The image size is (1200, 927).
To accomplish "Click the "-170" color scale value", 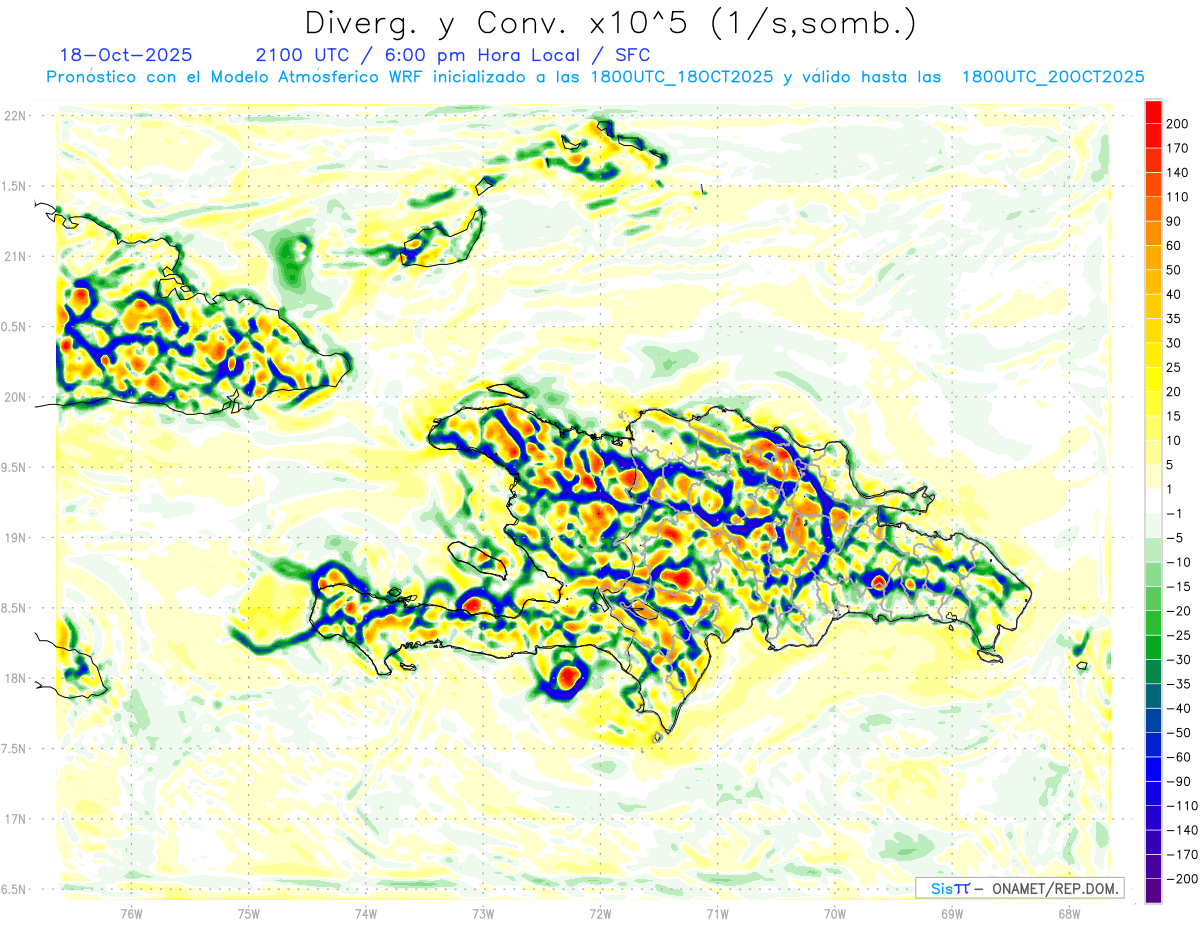I will pyautogui.click(x=1181, y=854).
